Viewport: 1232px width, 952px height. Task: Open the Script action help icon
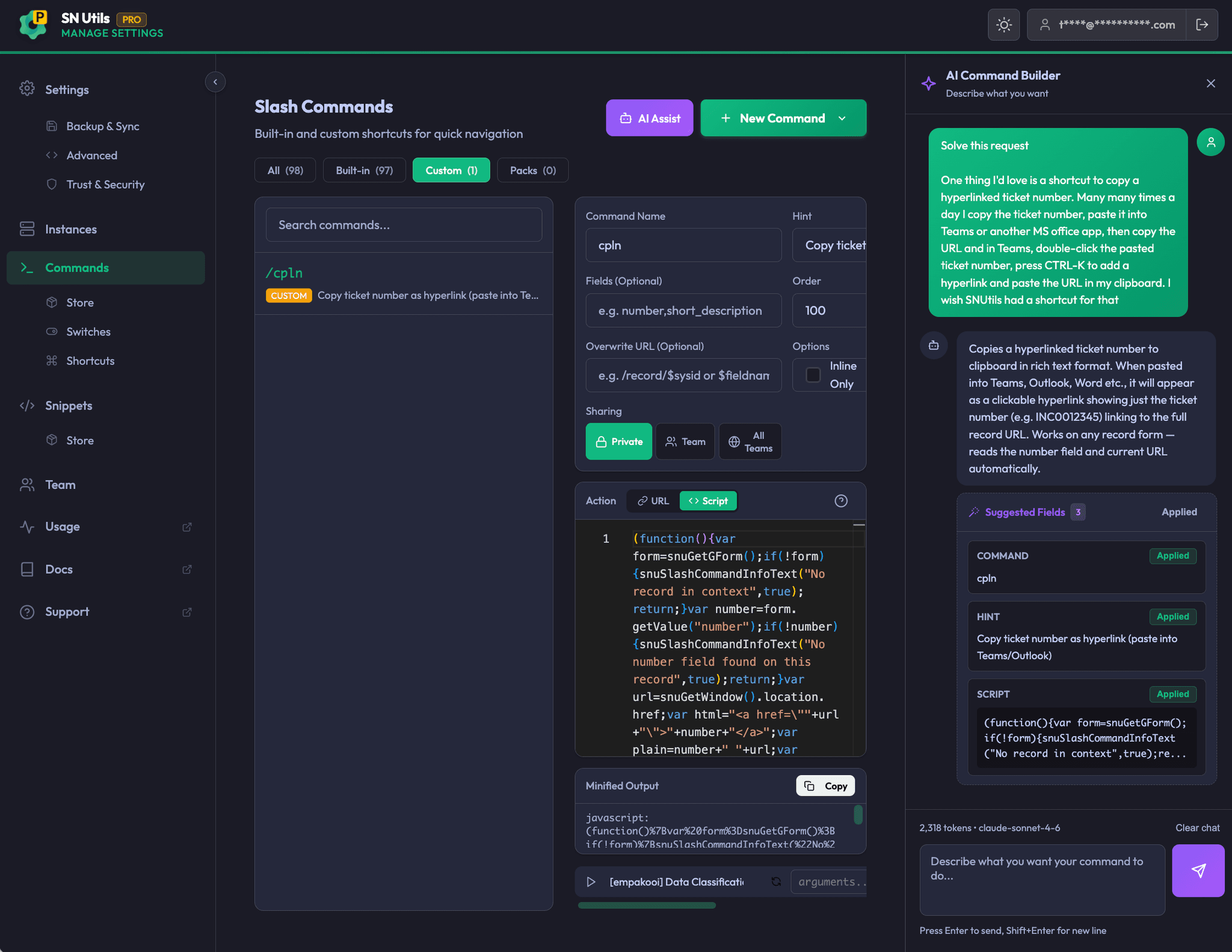coord(840,500)
